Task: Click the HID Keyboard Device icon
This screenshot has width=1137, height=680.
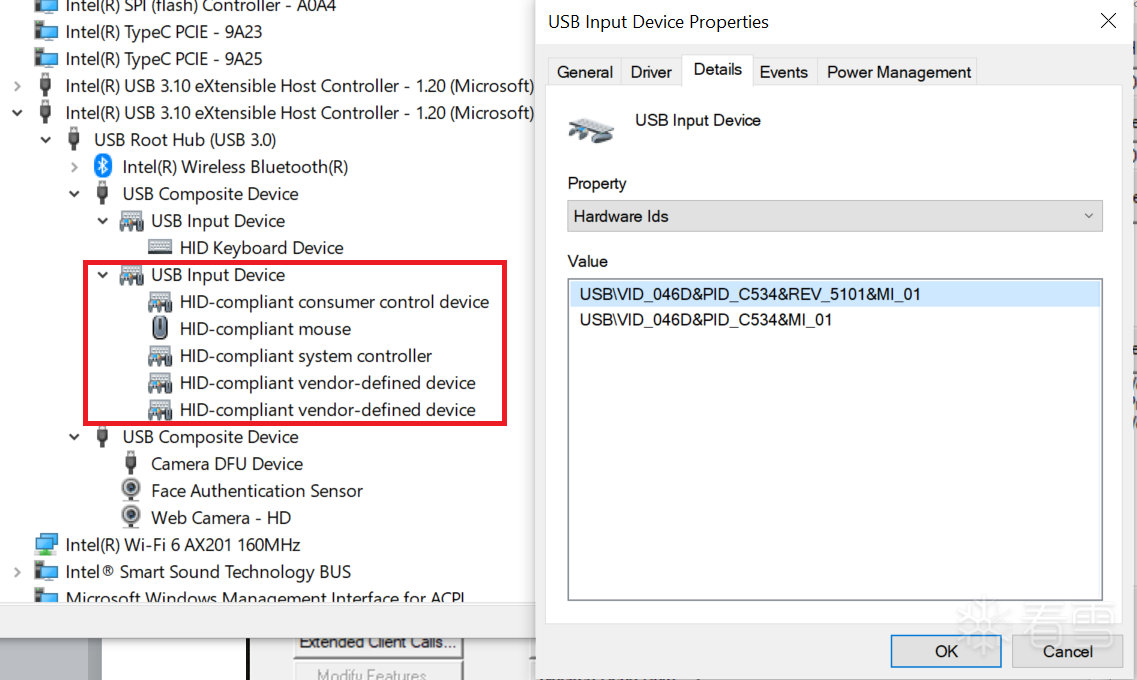Action: click(x=160, y=248)
